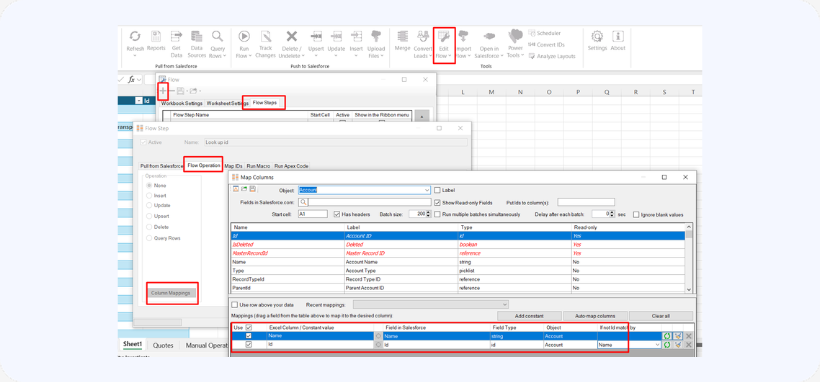This screenshot has height=382, width=820.
Task: Switch to the Run Macro tab
Action: coord(258,166)
